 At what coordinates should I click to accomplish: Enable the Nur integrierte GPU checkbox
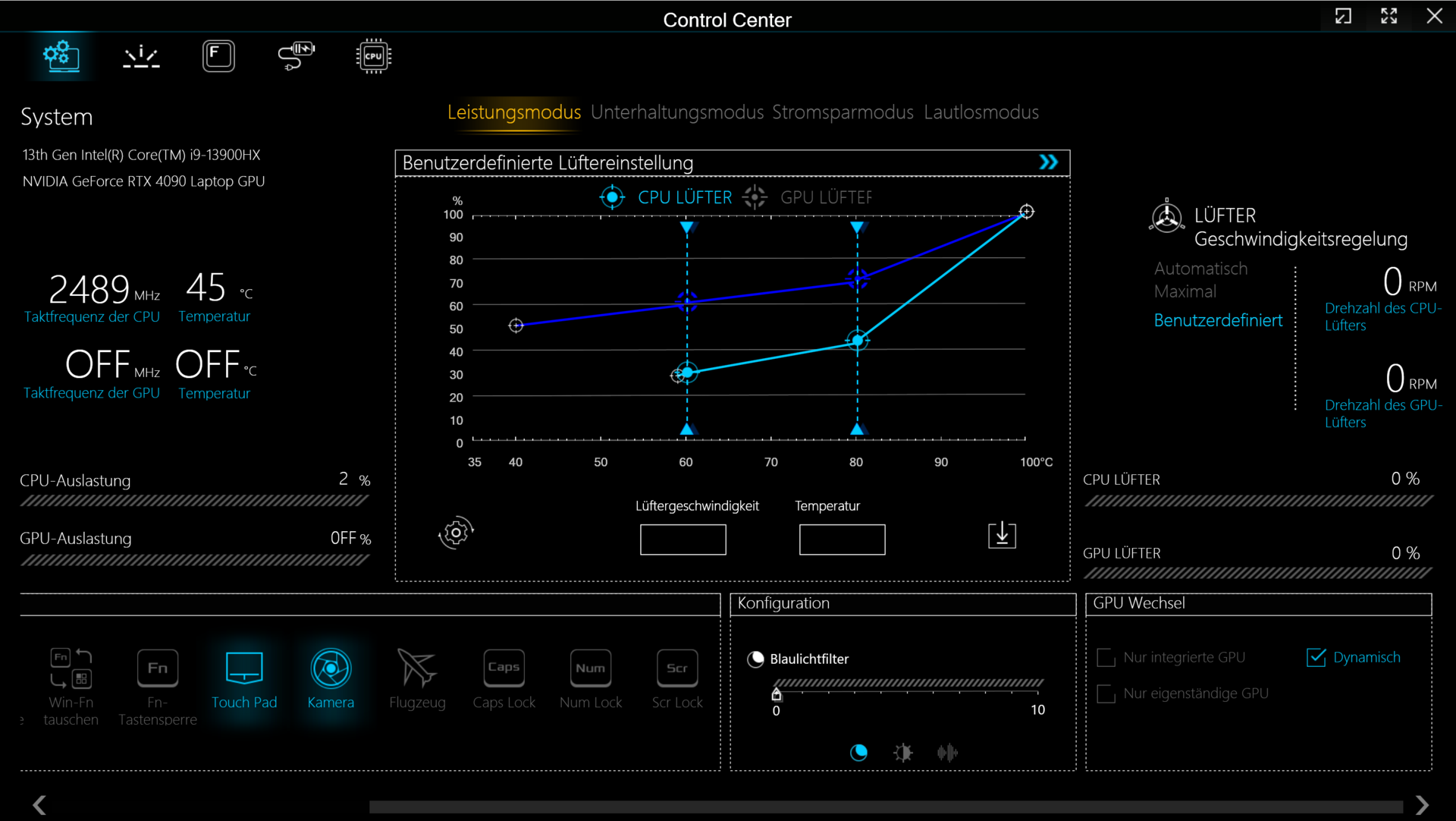[1106, 658]
